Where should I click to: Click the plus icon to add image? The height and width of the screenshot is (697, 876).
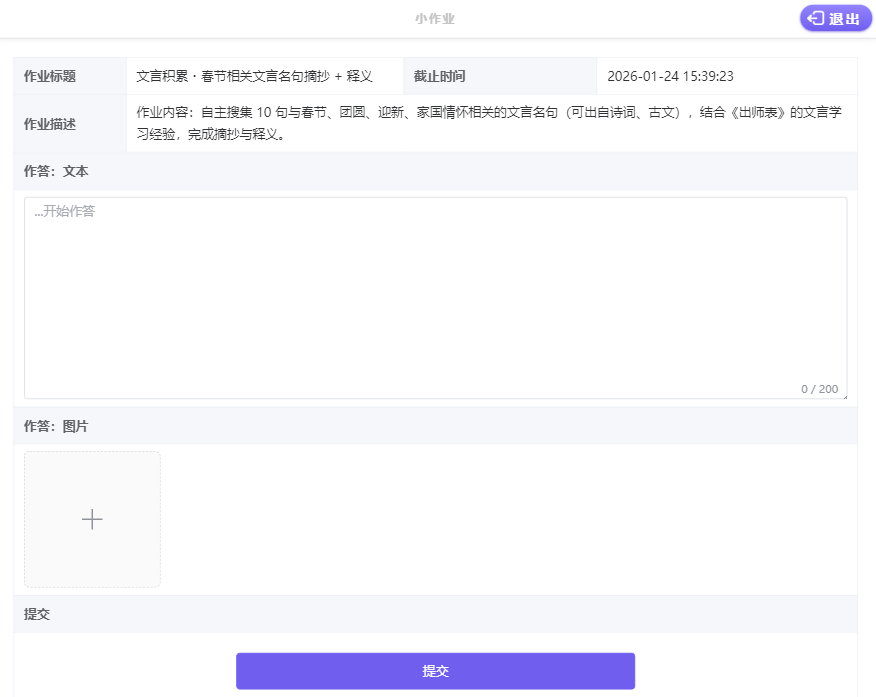coord(92,519)
